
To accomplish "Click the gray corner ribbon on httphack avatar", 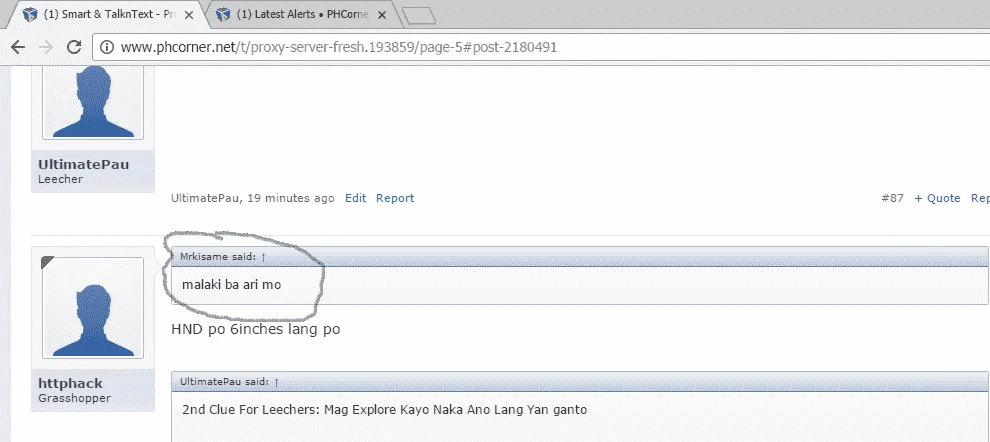I will 47,262.
